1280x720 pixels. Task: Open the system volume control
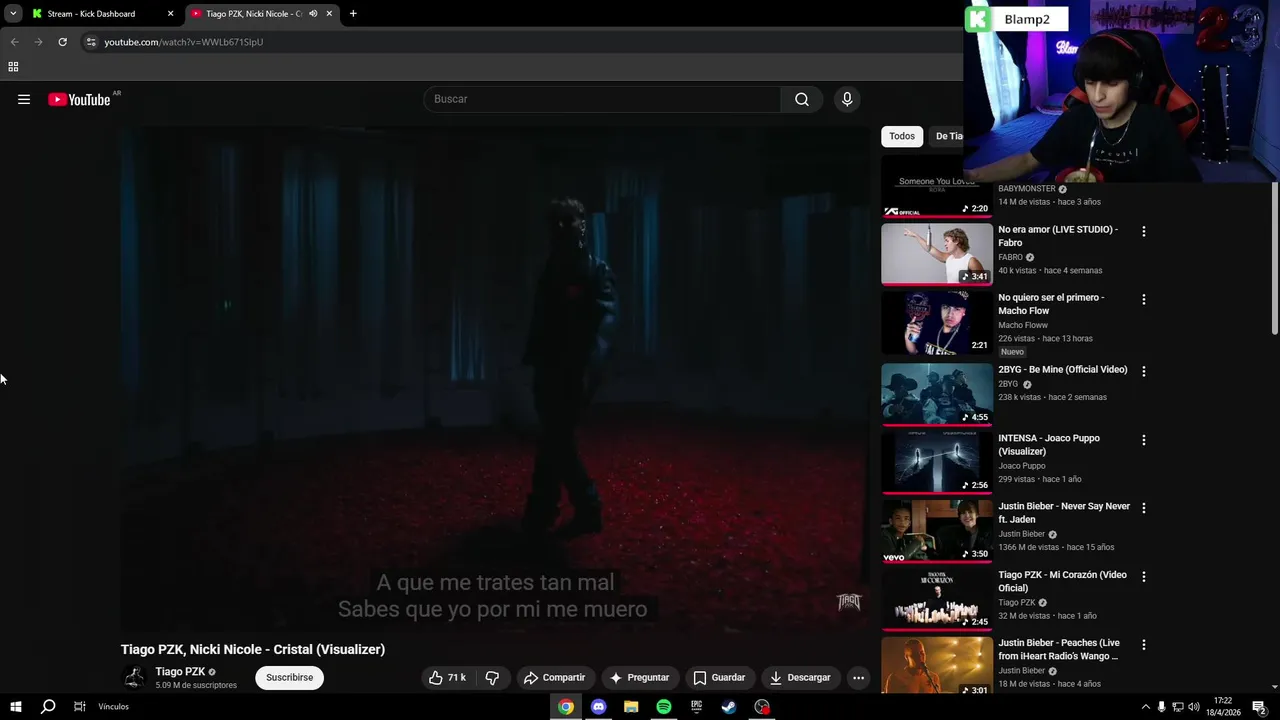point(1193,707)
